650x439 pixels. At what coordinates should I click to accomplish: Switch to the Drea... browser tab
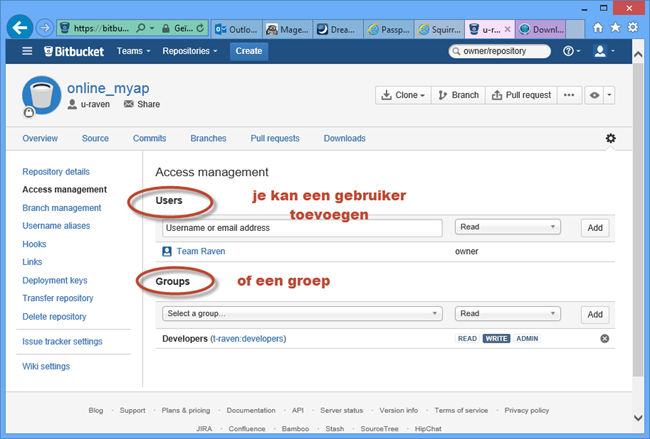coord(338,29)
